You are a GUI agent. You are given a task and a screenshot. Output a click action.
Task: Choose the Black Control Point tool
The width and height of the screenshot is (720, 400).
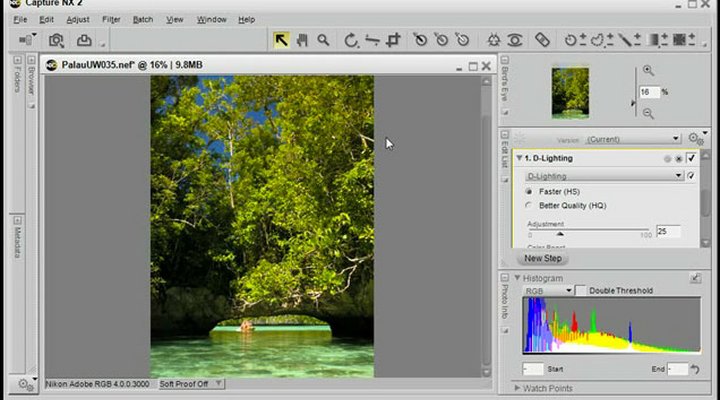420,40
